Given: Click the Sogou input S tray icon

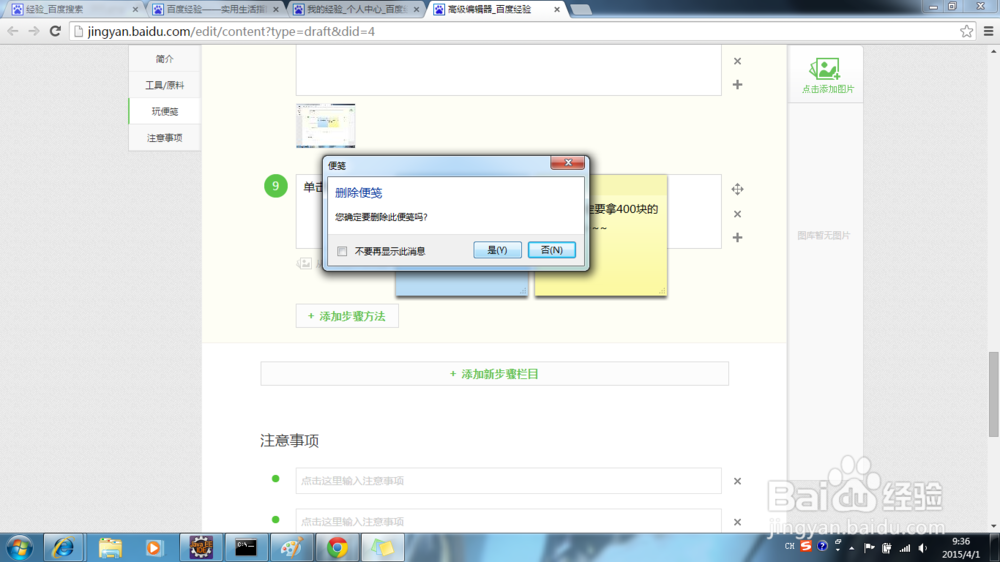Looking at the screenshot, I should pyautogui.click(x=806, y=547).
